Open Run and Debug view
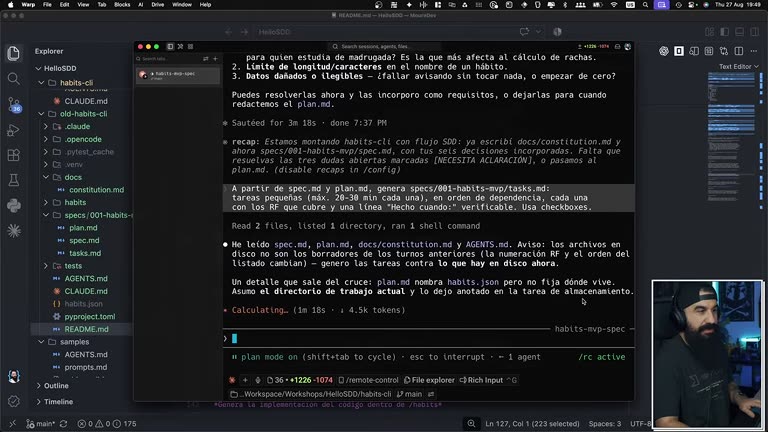The height and width of the screenshot is (432, 768). click(x=14, y=130)
